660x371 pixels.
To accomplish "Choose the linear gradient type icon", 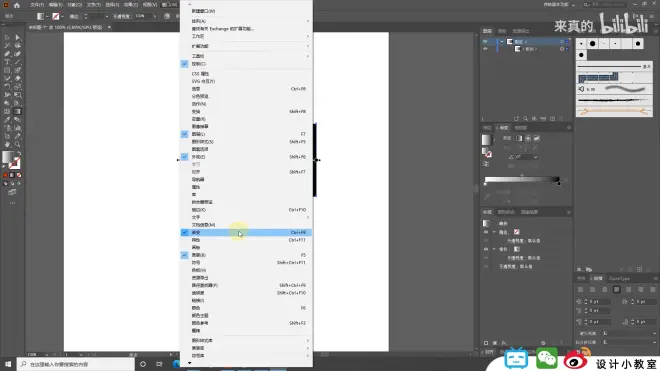I will 519,139.
